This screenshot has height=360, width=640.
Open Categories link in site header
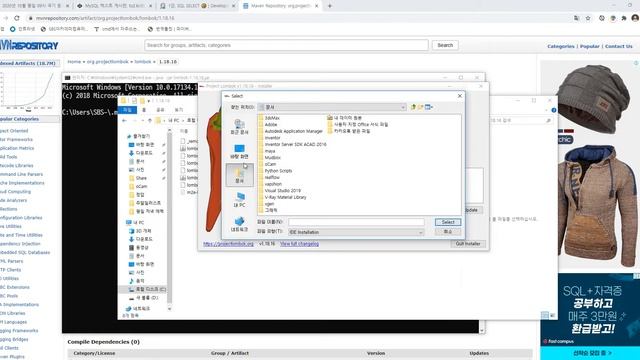[560, 47]
